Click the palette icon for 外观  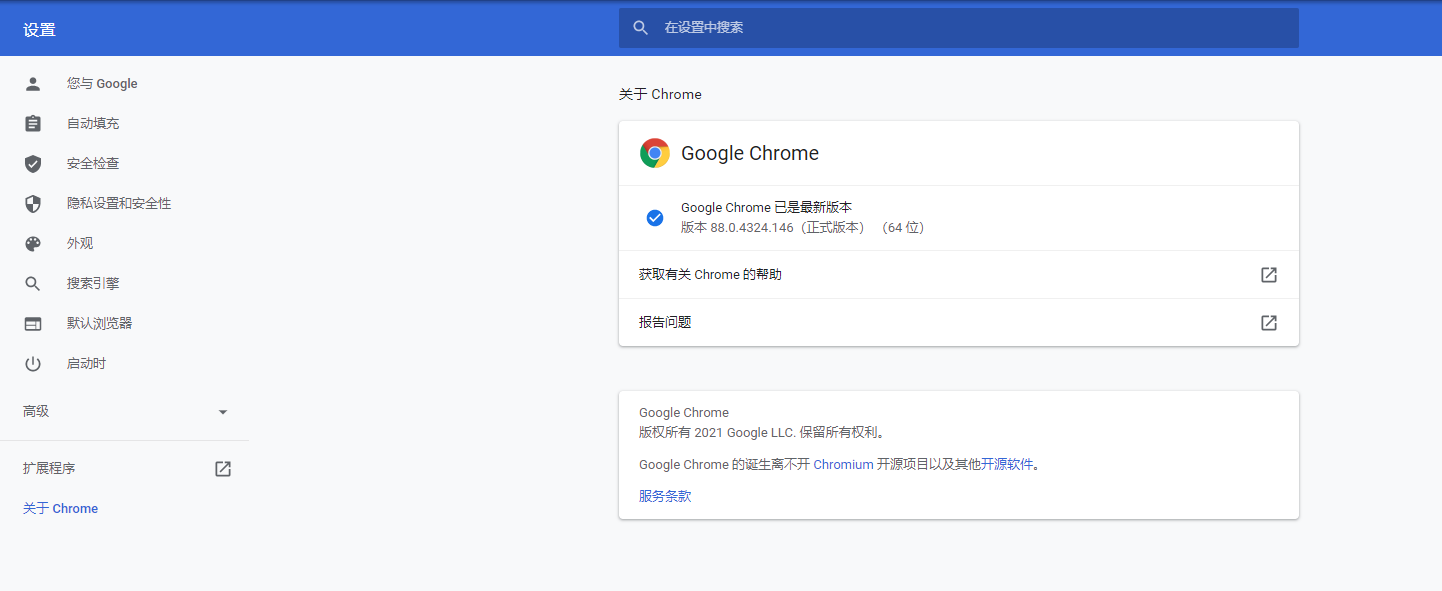tap(33, 244)
